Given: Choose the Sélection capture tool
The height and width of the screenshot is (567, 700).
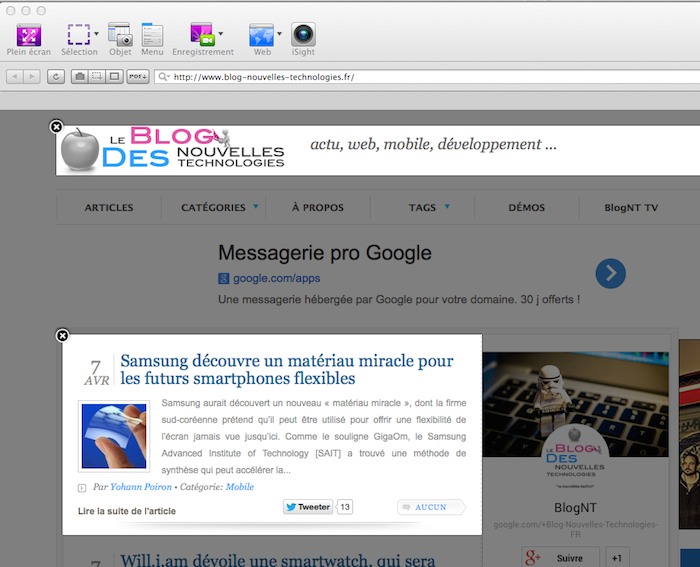Looking at the screenshot, I should [78, 34].
